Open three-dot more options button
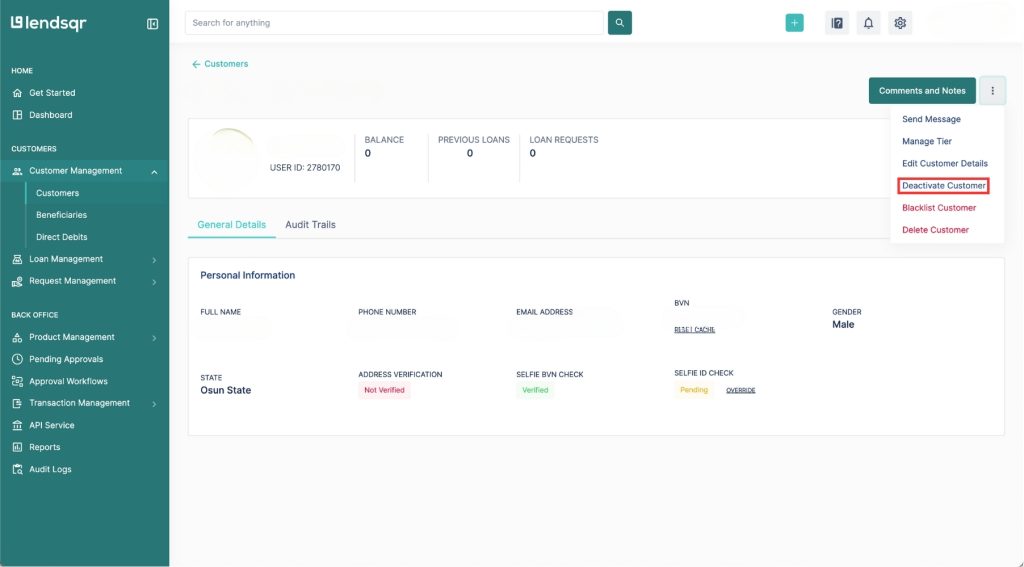Screen dimensions: 1024x567 pos(992,91)
